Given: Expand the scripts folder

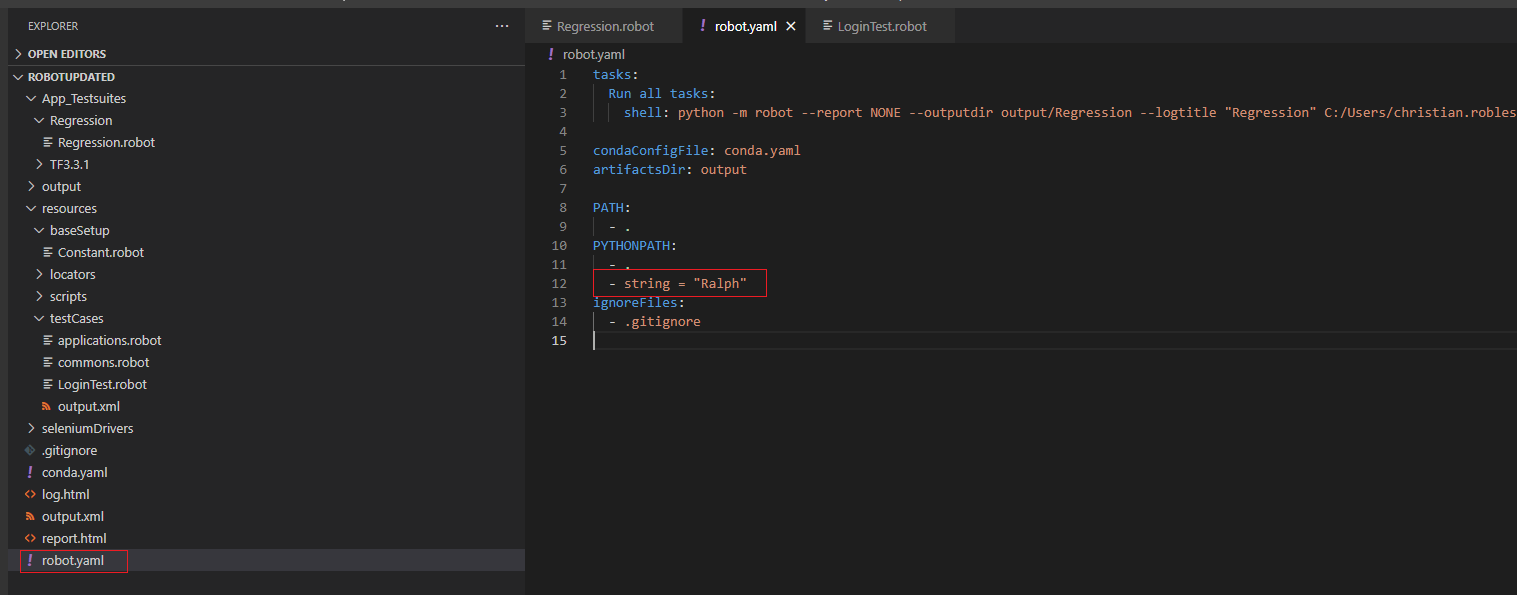Looking at the screenshot, I should point(68,296).
